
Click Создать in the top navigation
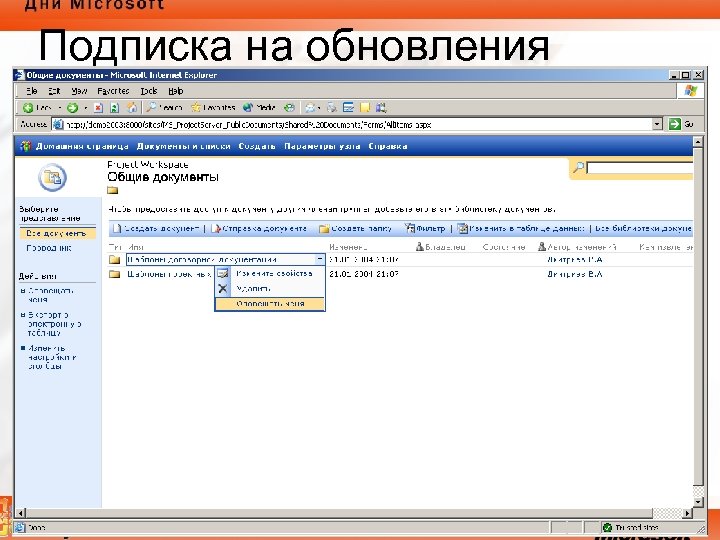(257, 146)
